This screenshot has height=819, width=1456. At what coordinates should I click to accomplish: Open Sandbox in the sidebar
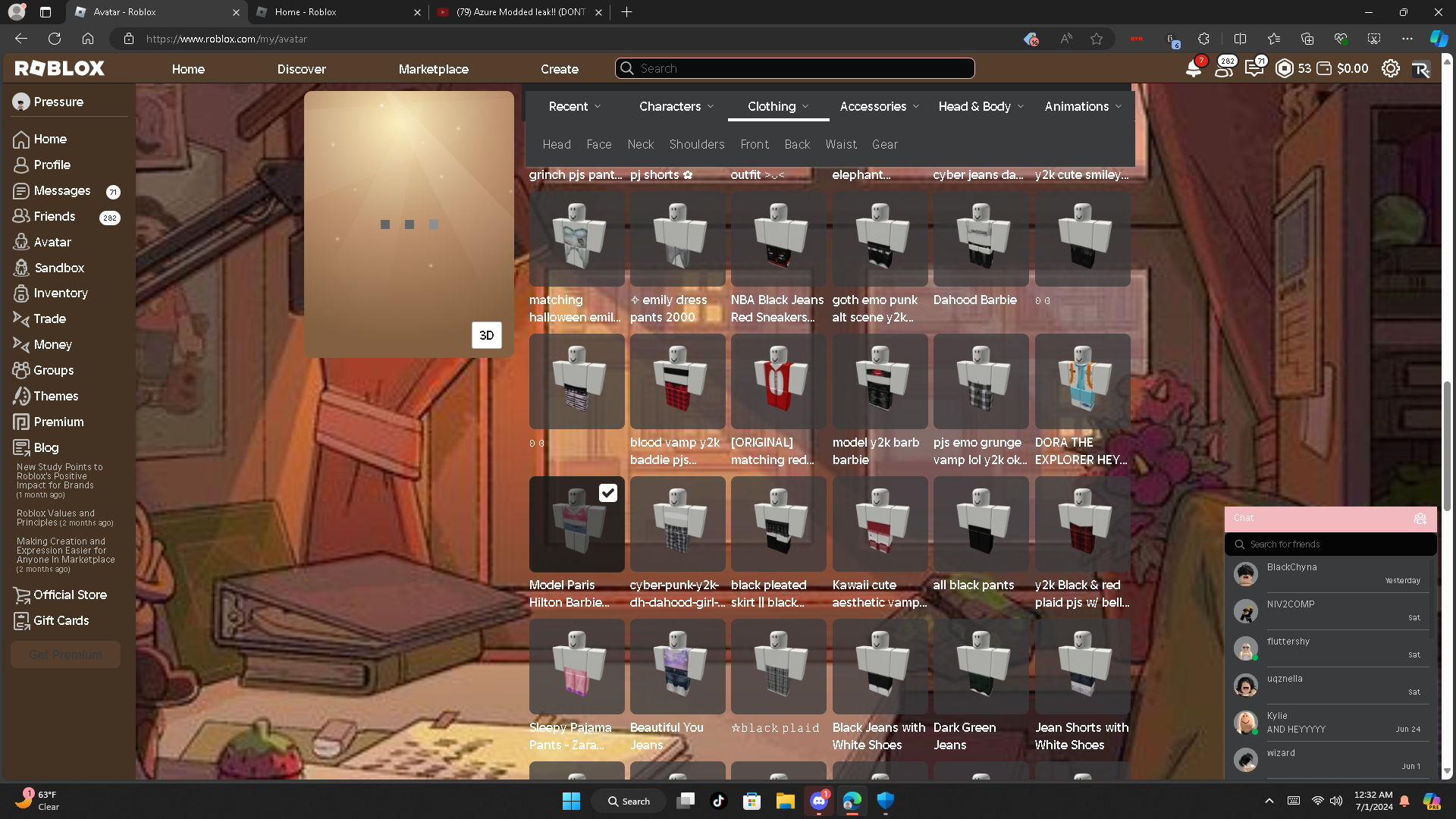pos(49,268)
